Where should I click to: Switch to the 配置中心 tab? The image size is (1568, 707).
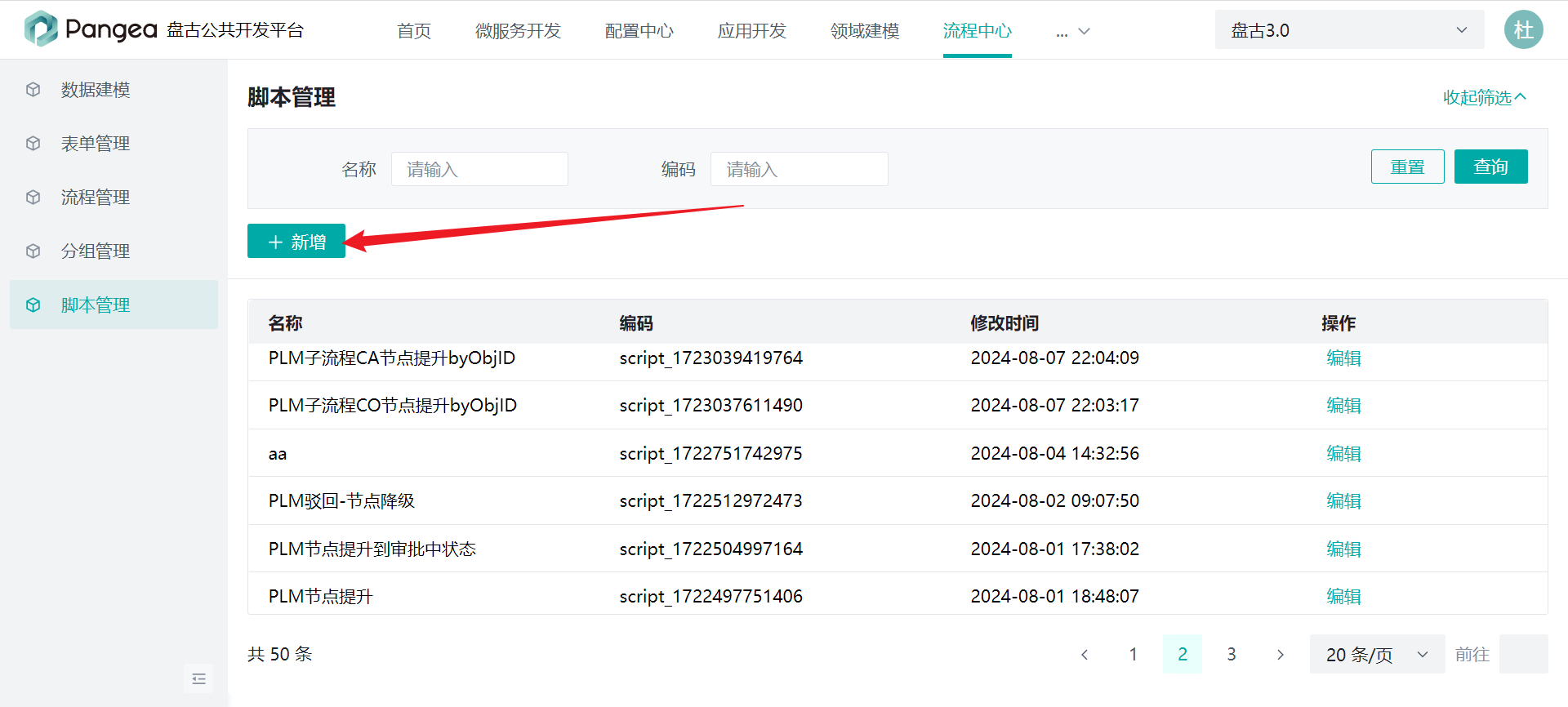point(639,31)
